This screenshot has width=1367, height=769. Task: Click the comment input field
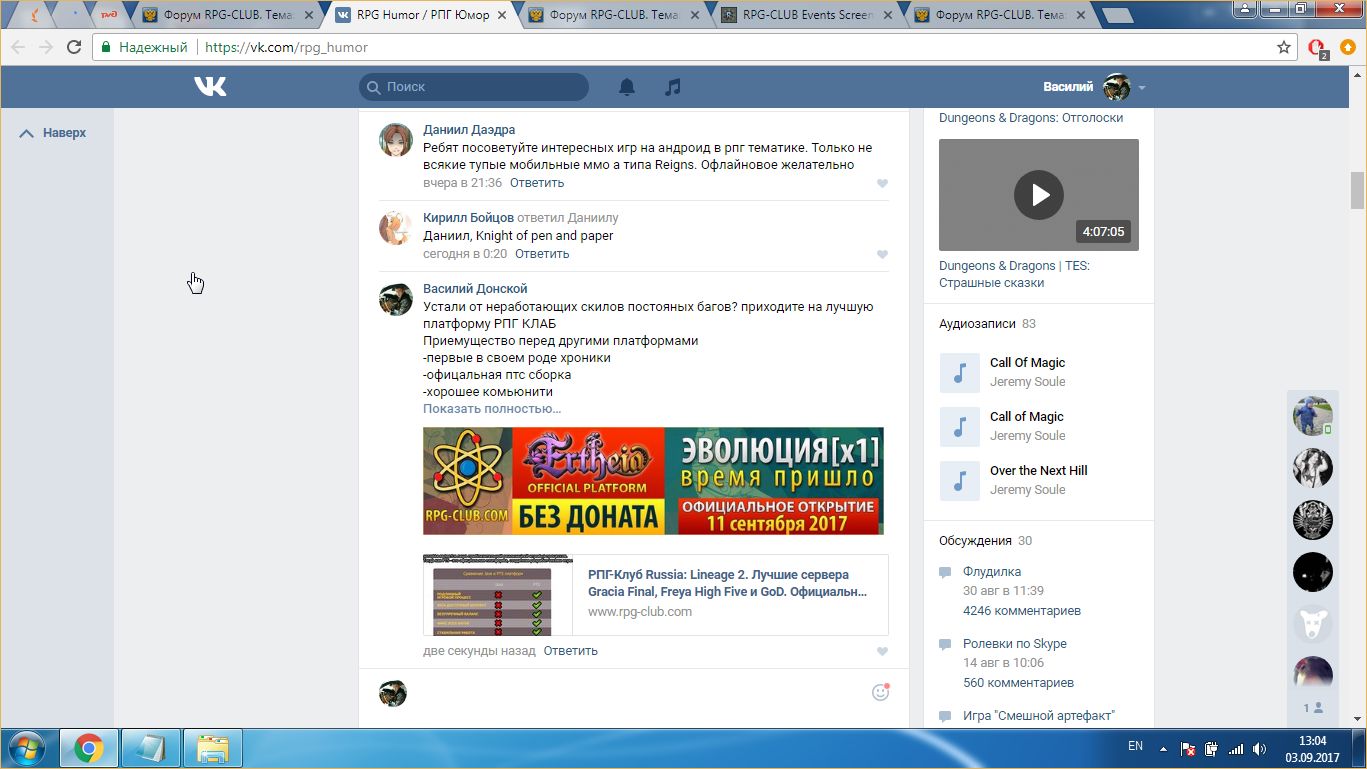[640, 693]
